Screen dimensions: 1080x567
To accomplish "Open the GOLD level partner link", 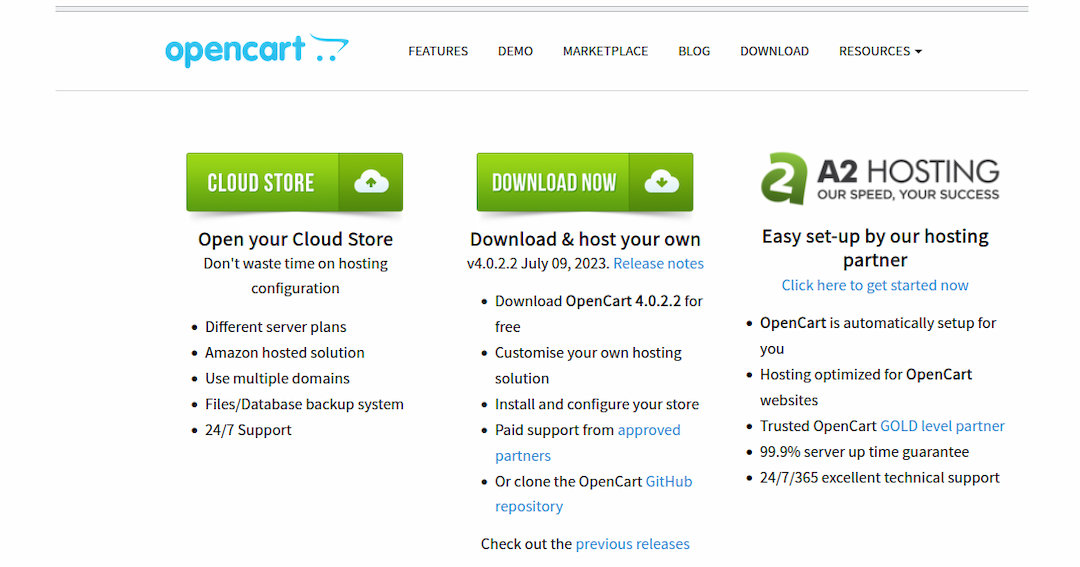I will tap(942, 426).
